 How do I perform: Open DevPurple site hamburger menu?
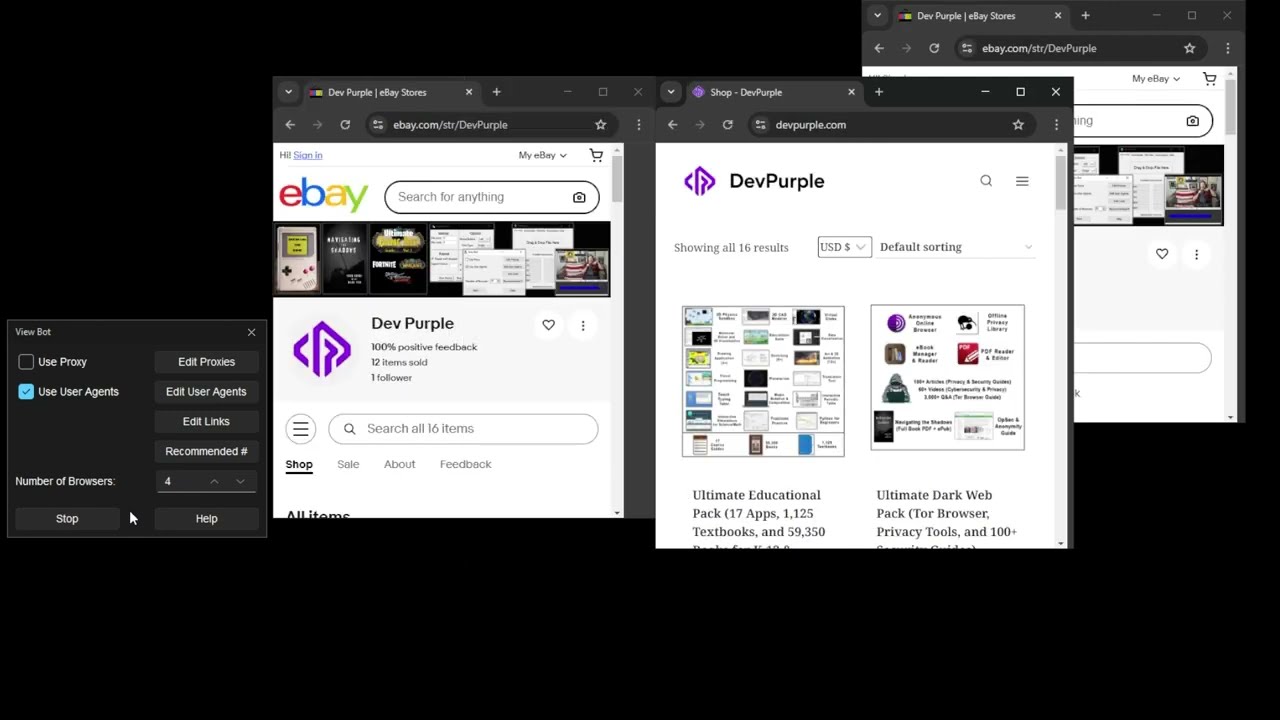[x=1022, y=181]
